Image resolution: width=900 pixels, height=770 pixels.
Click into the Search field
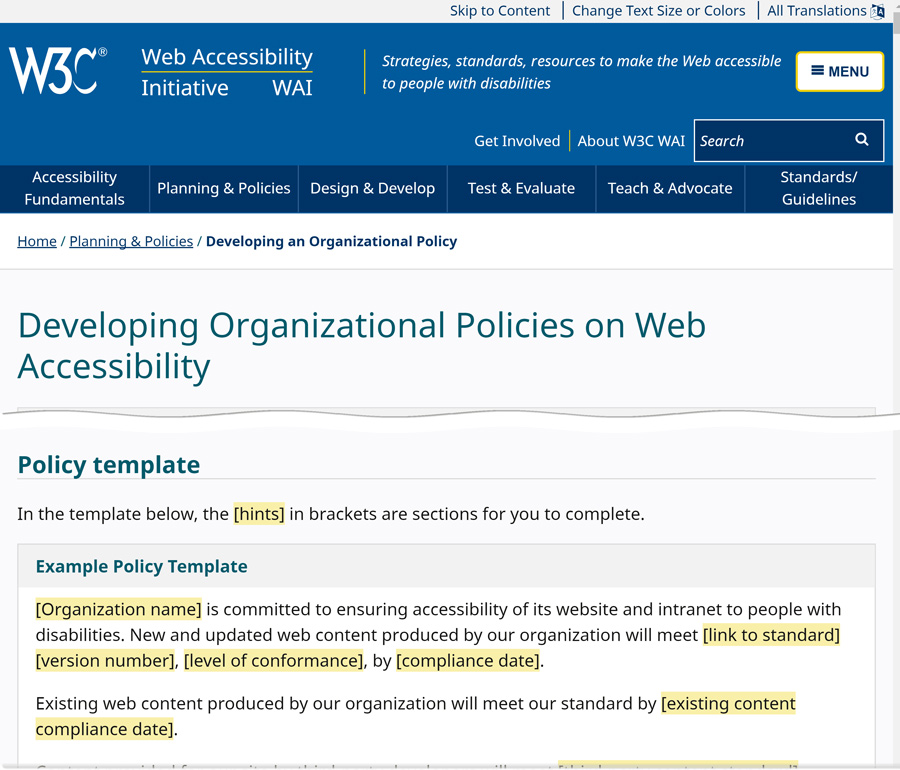(x=770, y=140)
